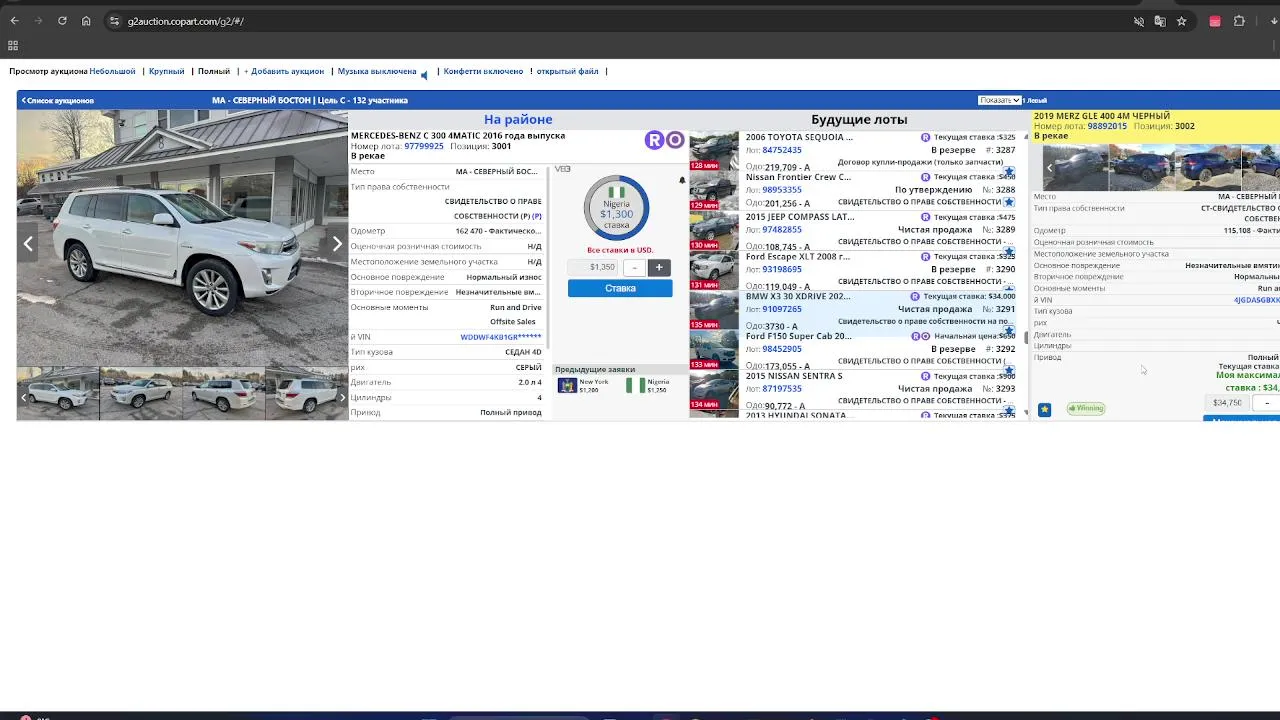Image resolution: width=1280 pixels, height=720 pixels.
Task: Open lot 98892015 Merz GLE link
Action: [1107, 127]
